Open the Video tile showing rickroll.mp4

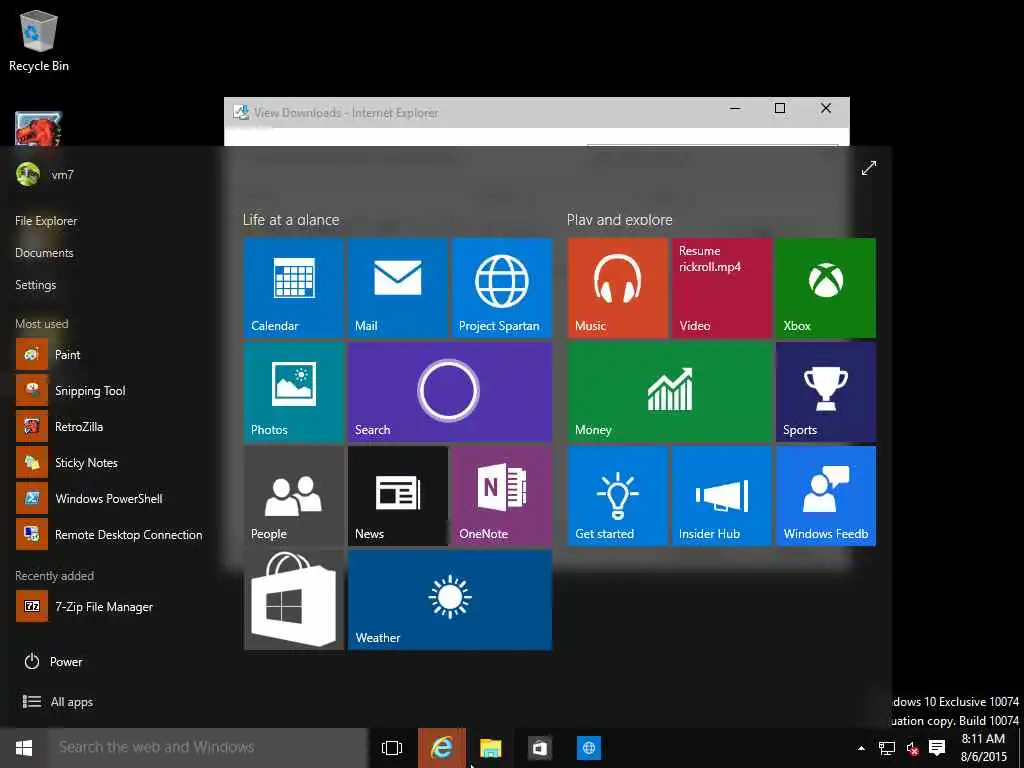722,288
